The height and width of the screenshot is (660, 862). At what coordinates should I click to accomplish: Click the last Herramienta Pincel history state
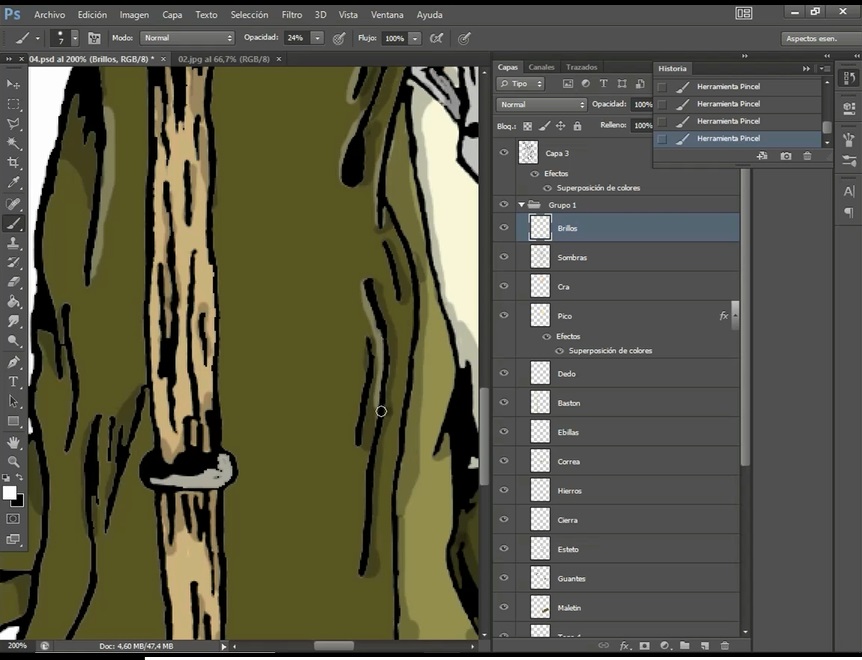[x=728, y=138]
